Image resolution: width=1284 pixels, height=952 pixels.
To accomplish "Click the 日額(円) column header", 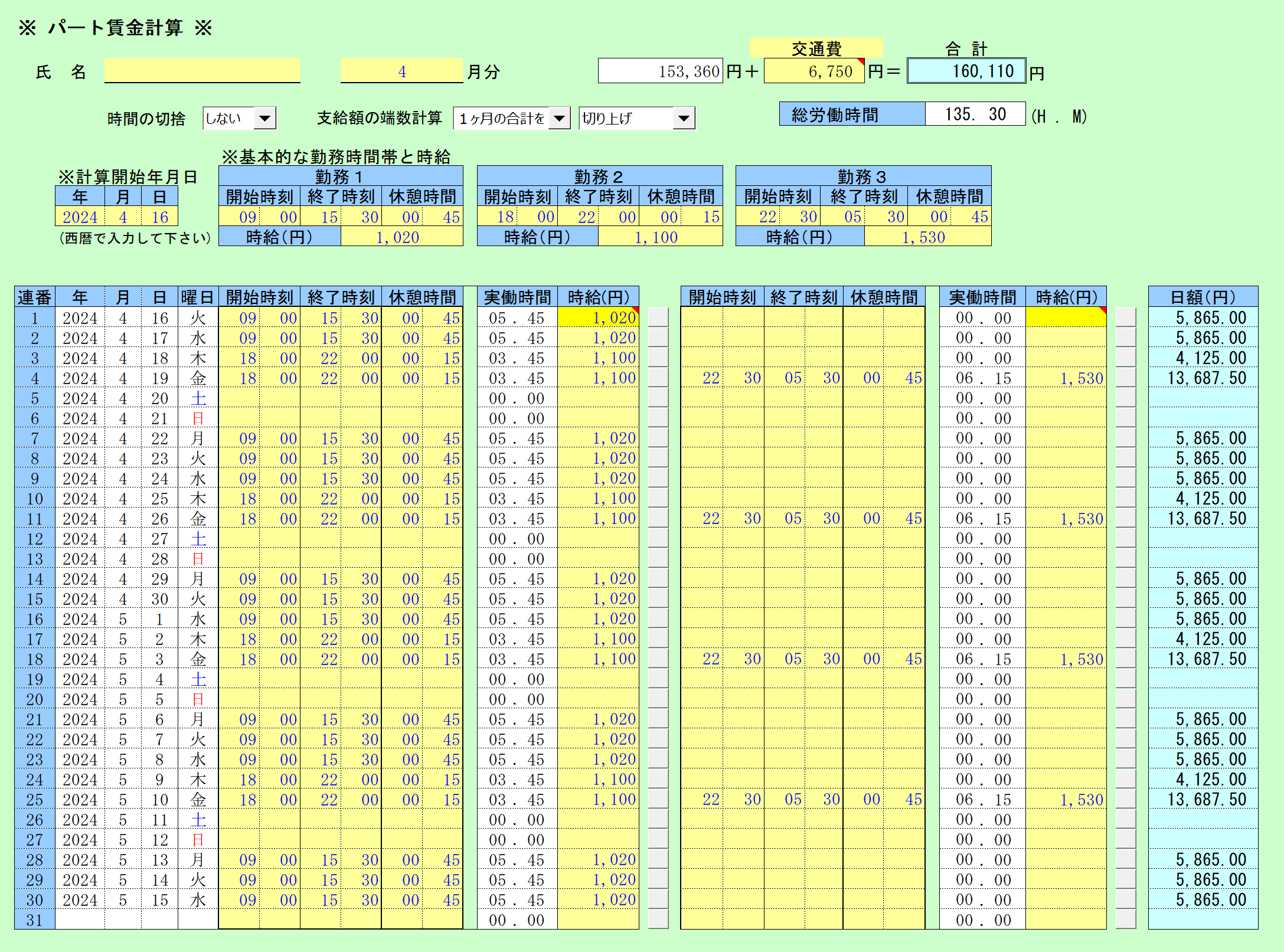I will (1203, 297).
